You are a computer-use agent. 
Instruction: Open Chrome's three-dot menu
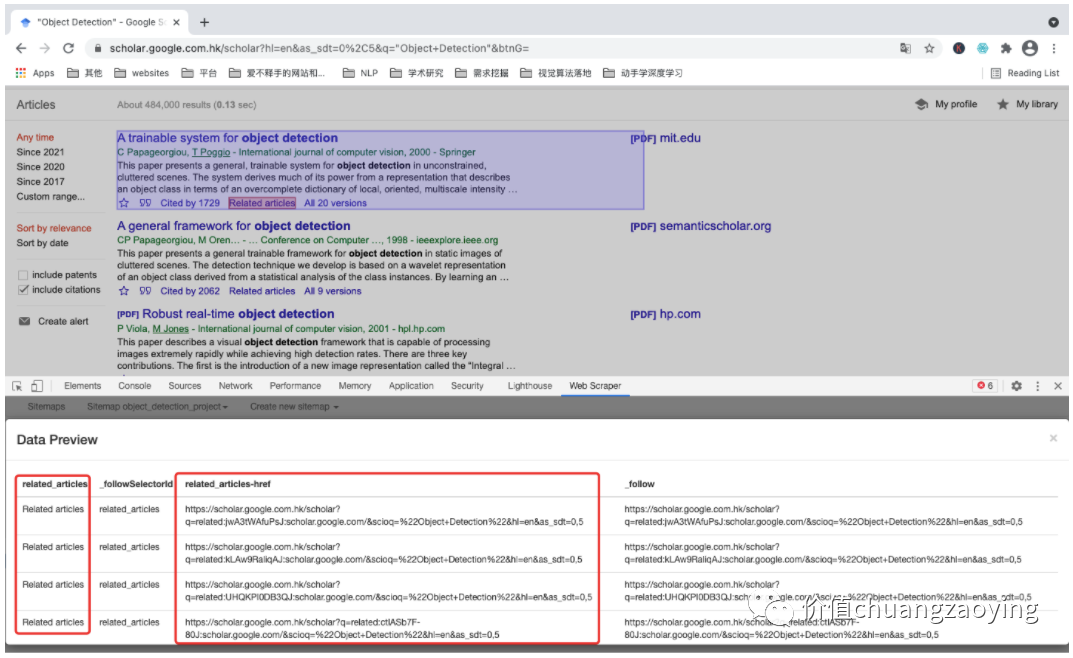coord(1054,49)
